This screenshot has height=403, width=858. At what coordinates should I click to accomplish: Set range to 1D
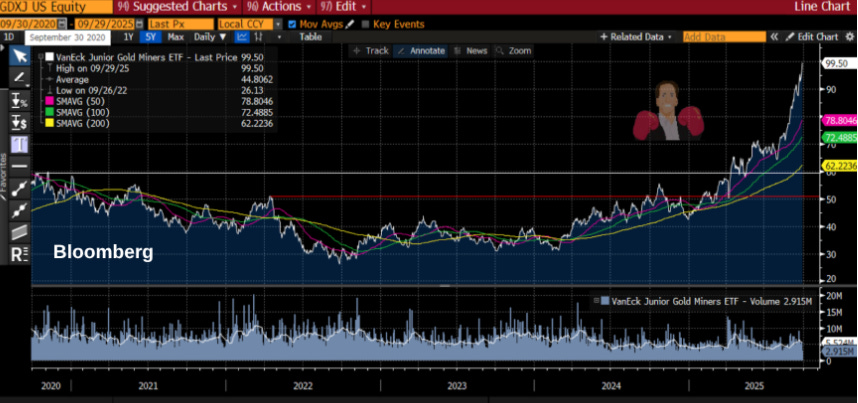pos(9,37)
